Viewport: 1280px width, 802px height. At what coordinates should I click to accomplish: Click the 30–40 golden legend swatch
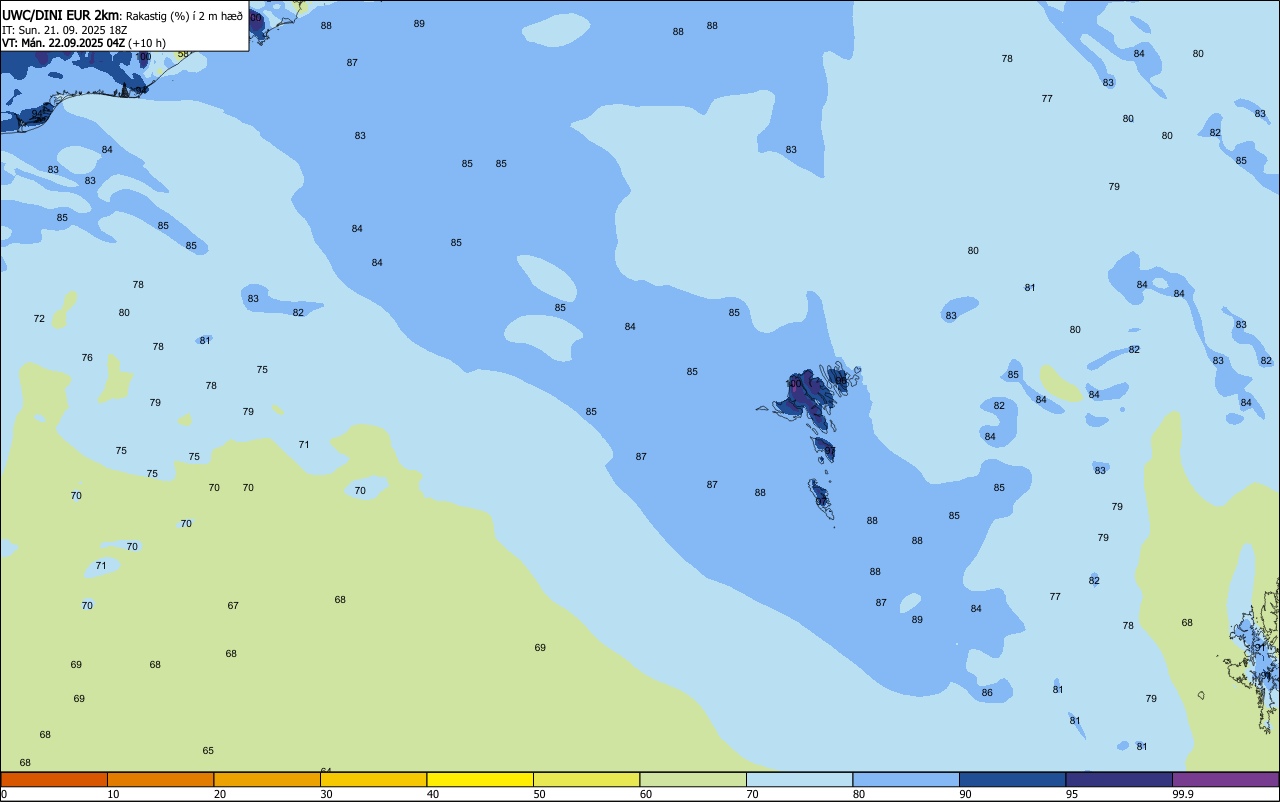(373, 779)
